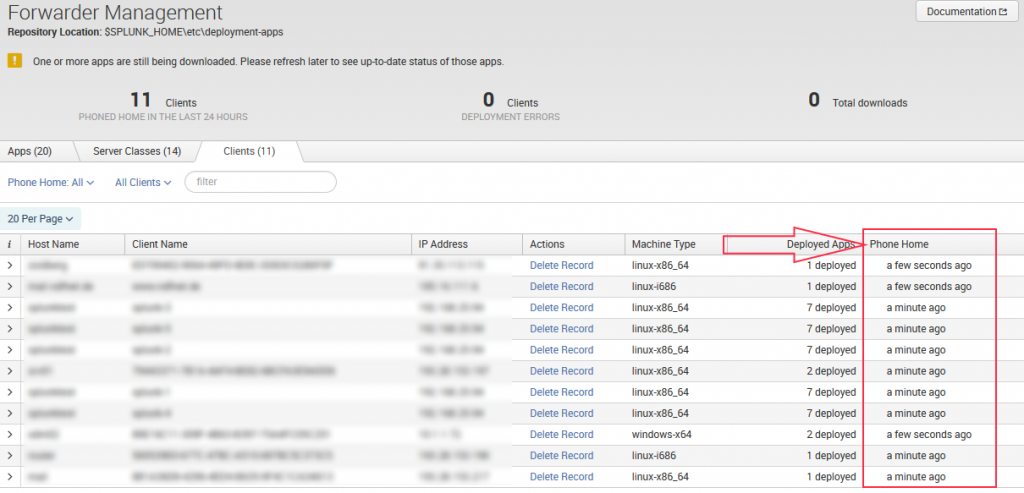Screen dimensions: 1024x493
Task: Delete Record in the first table row
Action: (562, 265)
